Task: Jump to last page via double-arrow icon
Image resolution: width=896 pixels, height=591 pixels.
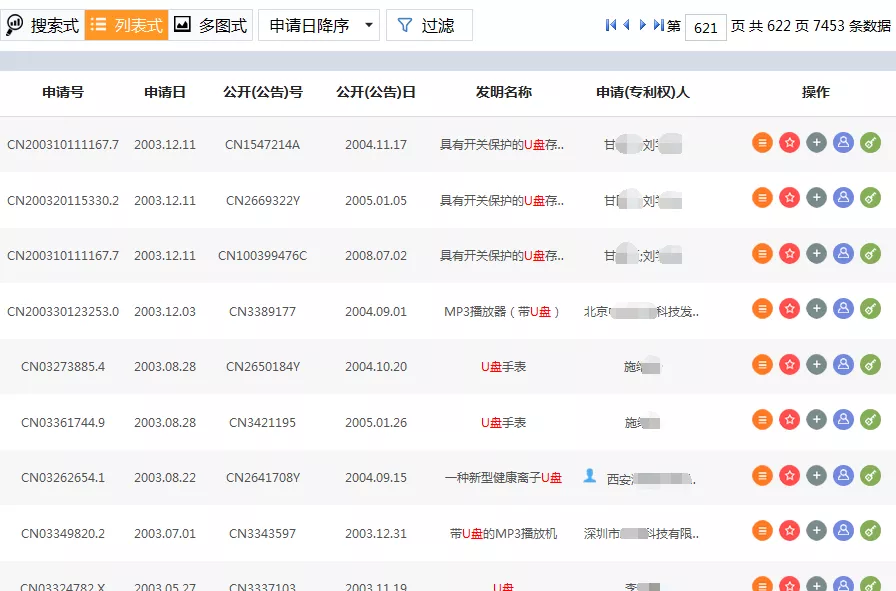Action: (656, 26)
